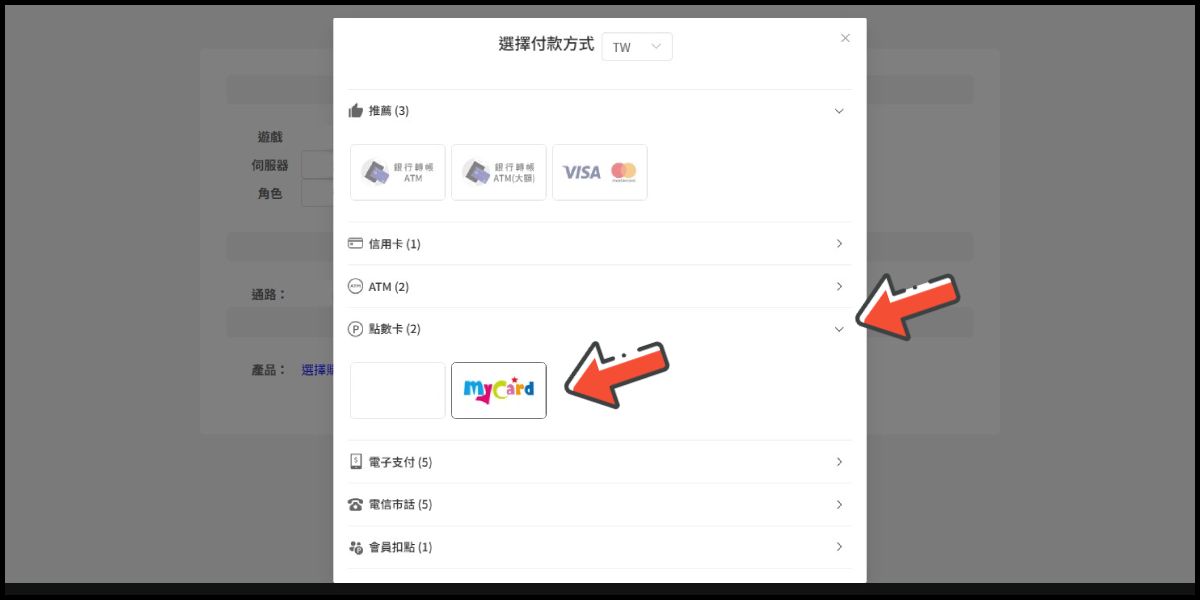Click the telephone icon beside 電信市話
The image size is (1200, 600).
[x=355, y=505]
